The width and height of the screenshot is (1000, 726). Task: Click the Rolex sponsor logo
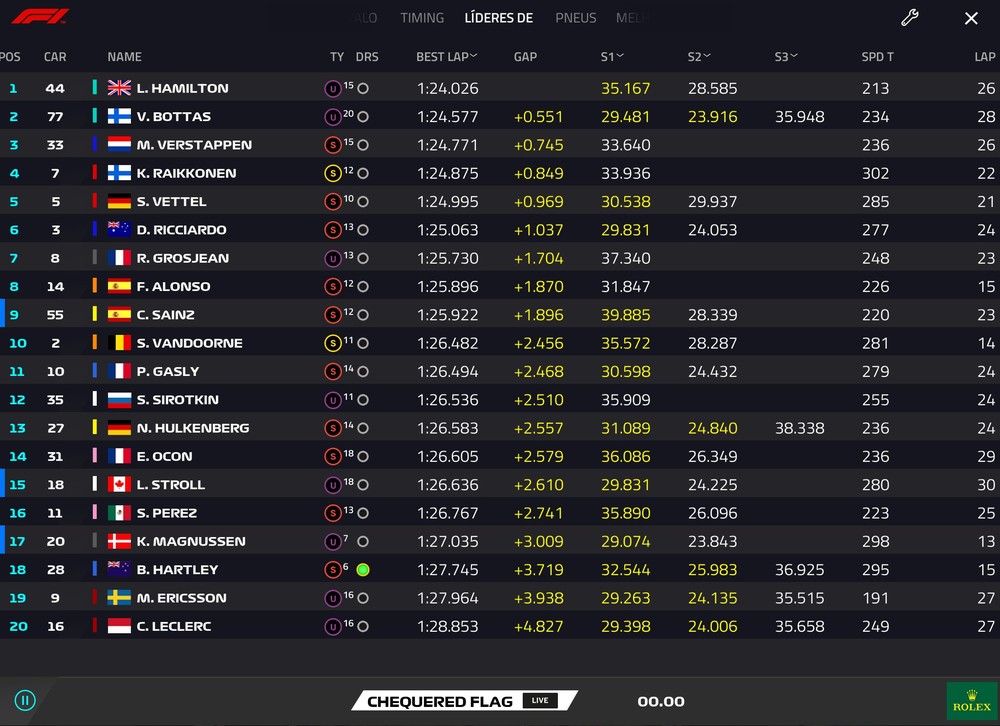pyautogui.click(x=971, y=700)
